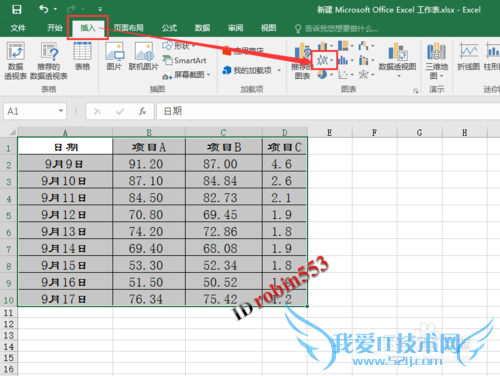
Task: Click the Undo arrow icon
Action: point(44,9)
